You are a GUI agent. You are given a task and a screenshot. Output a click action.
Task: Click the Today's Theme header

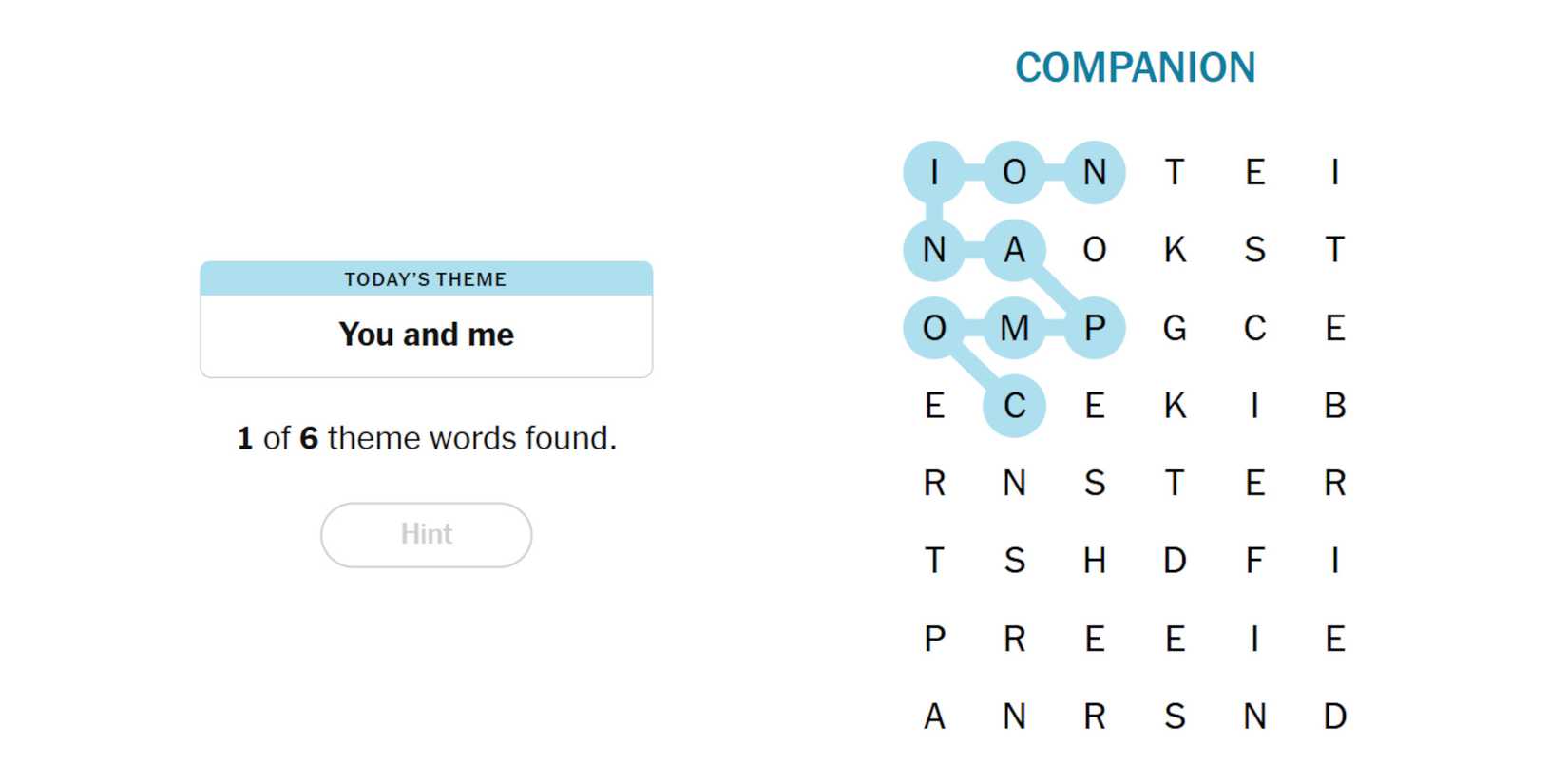(426, 279)
